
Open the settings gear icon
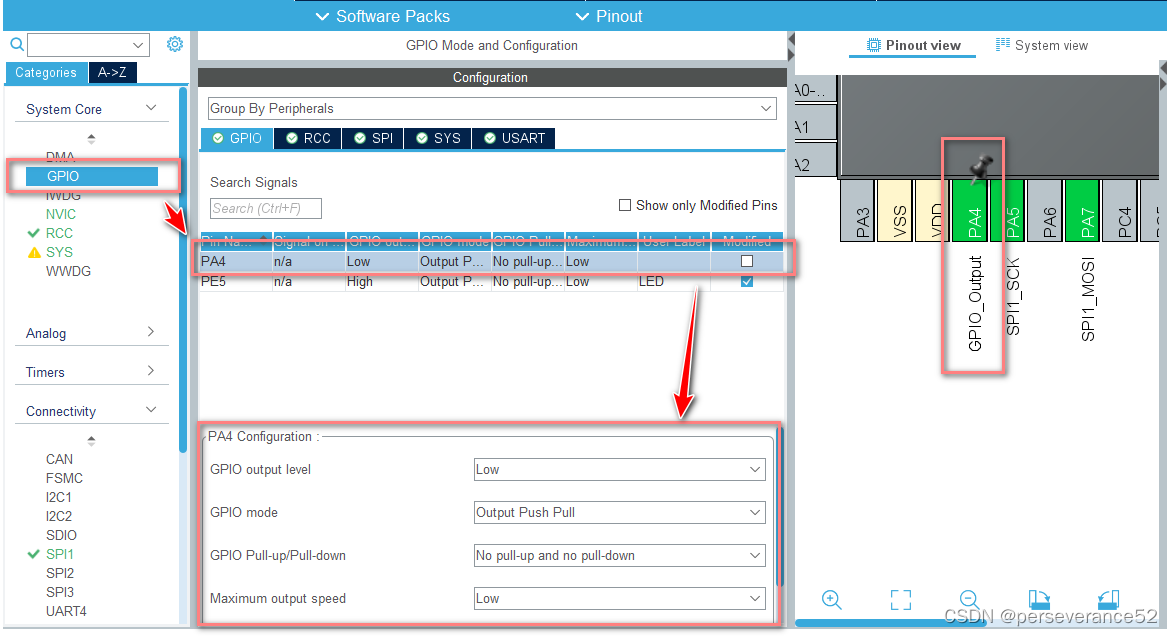(175, 44)
